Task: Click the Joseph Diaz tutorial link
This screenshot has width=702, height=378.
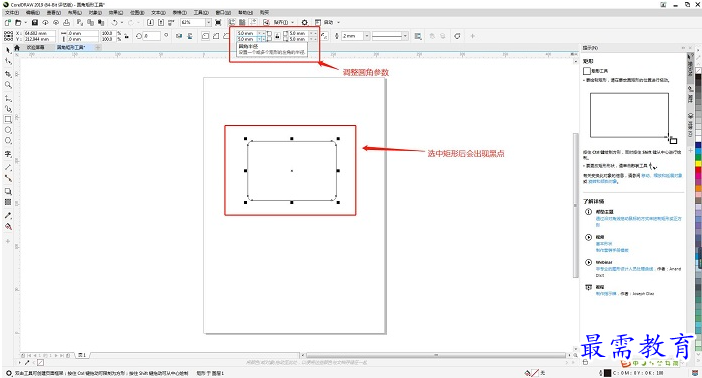Action: point(607,294)
